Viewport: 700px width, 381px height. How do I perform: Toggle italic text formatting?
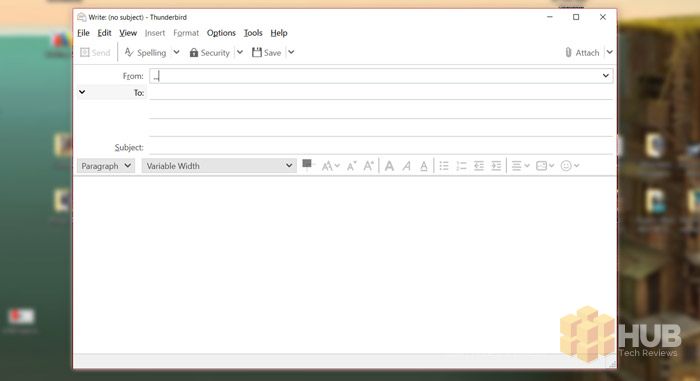406,166
